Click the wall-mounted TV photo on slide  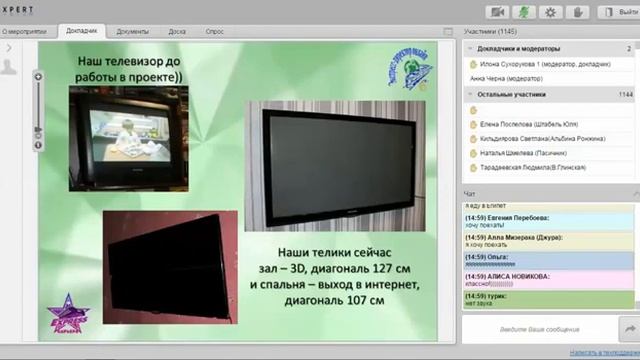coord(335,166)
